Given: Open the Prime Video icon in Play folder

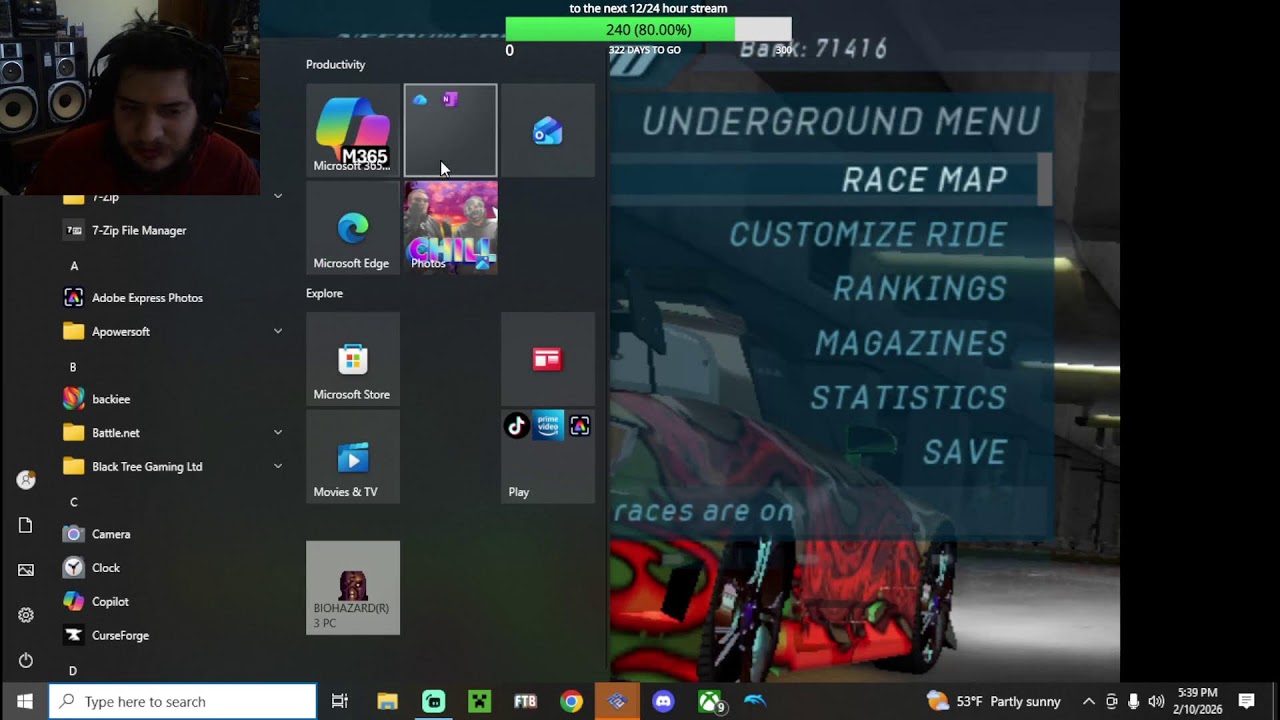Looking at the screenshot, I should tap(548, 427).
